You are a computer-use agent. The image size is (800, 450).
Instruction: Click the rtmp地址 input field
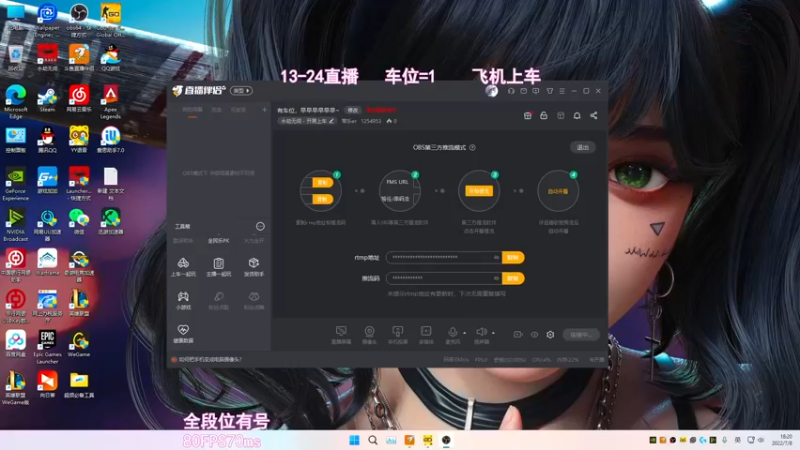(x=443, y=258)
